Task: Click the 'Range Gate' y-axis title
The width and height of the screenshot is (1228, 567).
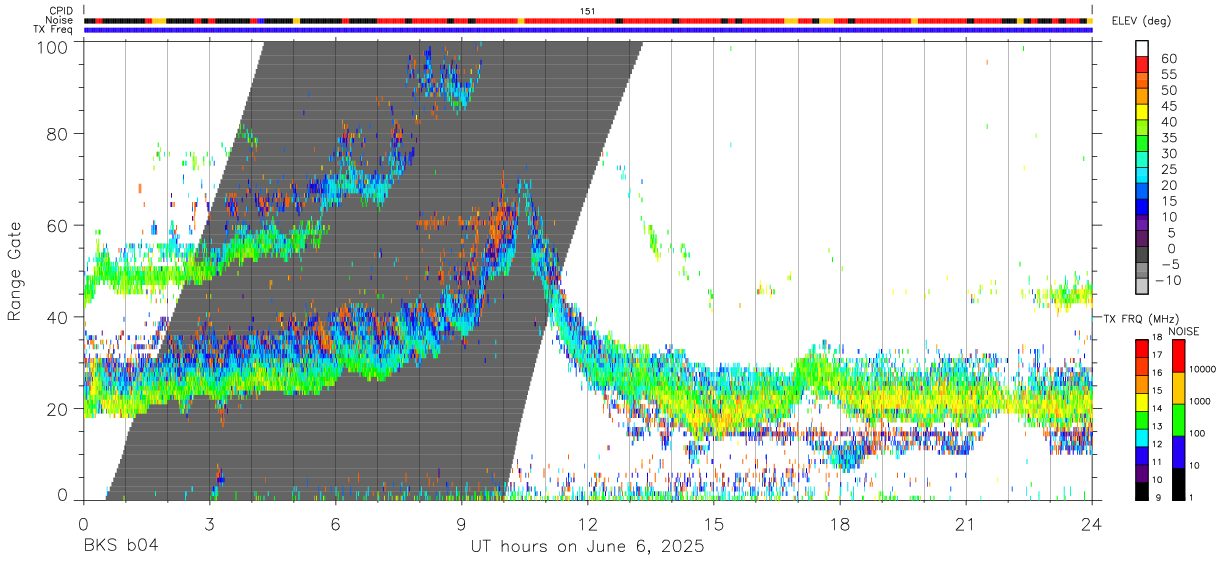Action: click(x=15, y=272)
